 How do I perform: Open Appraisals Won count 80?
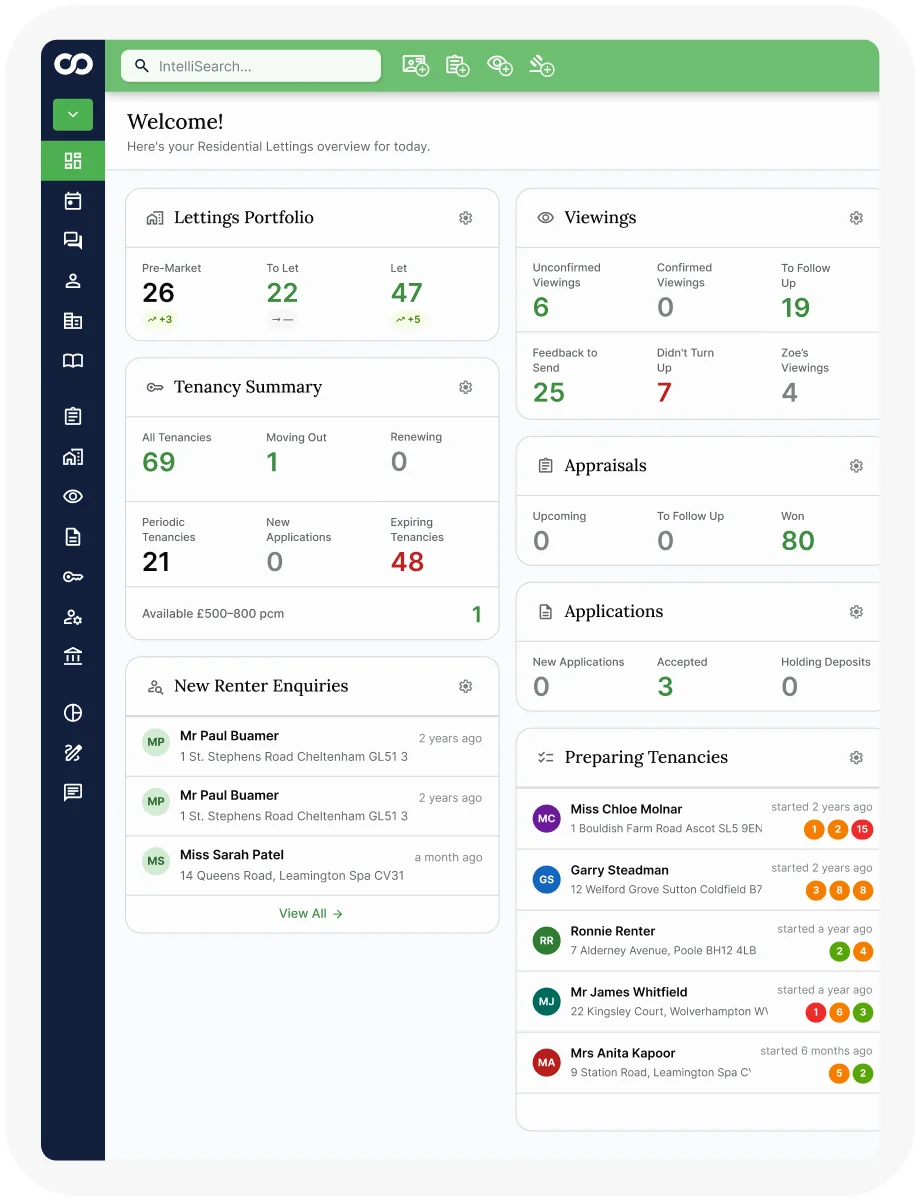pyautogui.click(x=798, y=541)
